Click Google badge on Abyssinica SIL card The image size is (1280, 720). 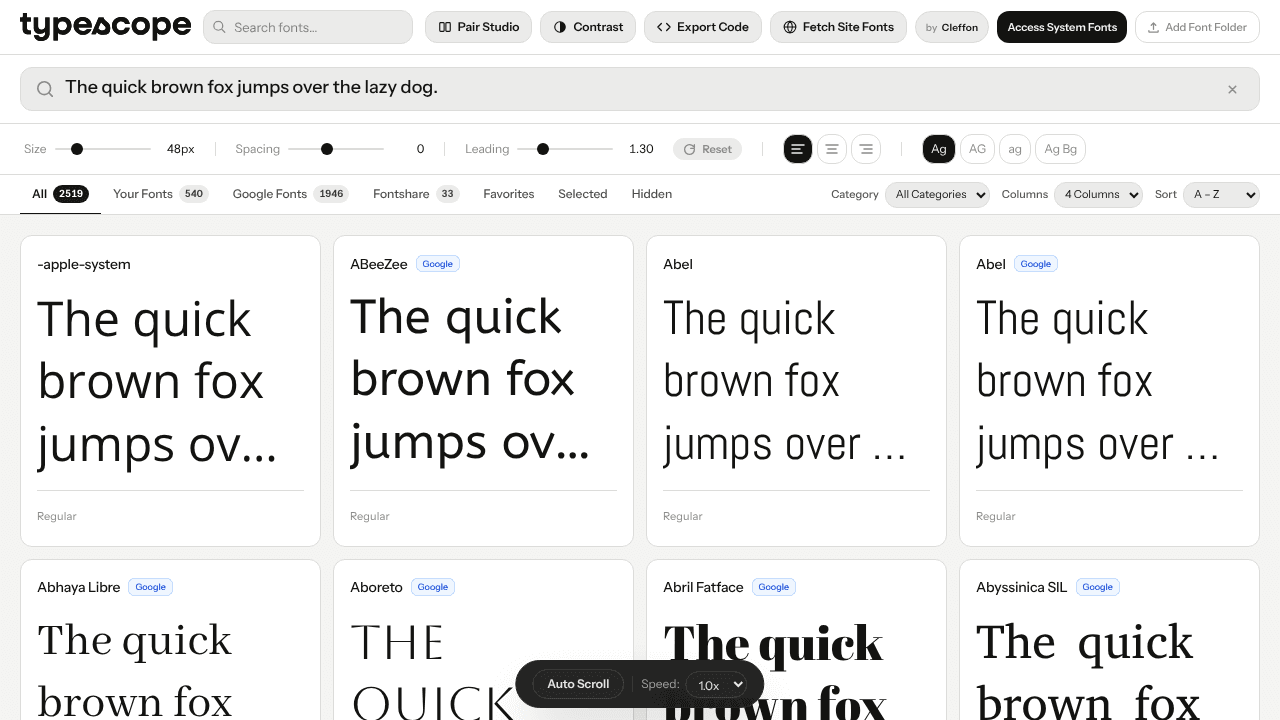click(x=1097, y=587)
